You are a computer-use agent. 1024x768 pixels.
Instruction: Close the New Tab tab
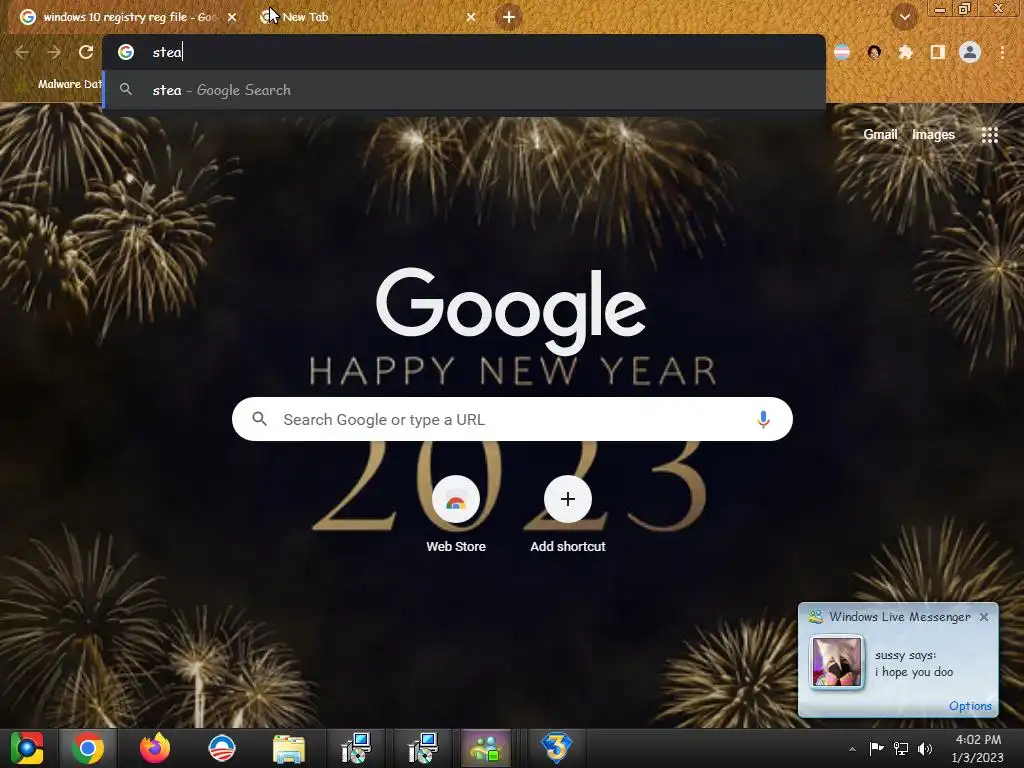pos(471,18)
